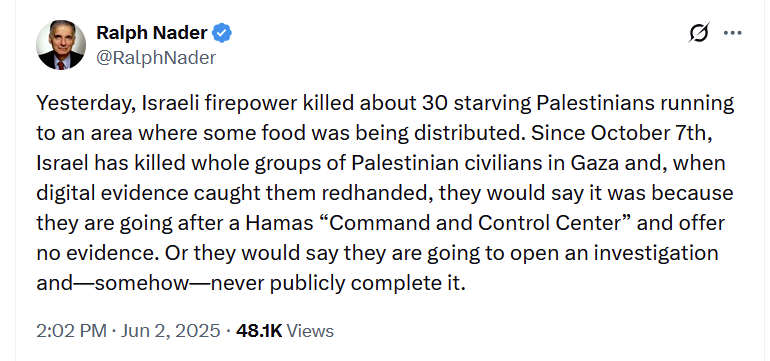Image resolution: width=770 pixels, height=361 pixels.
Task: Click the blue verified checkmark badge
Action: 222,33
